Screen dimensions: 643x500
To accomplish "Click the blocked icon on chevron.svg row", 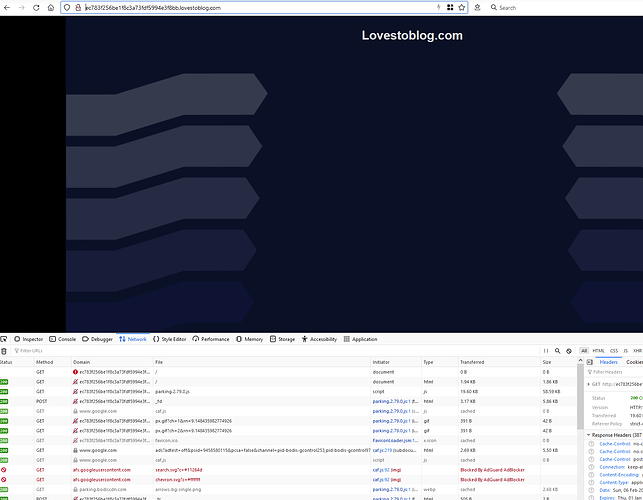I will pyautogui.click(x=4, y=479).
